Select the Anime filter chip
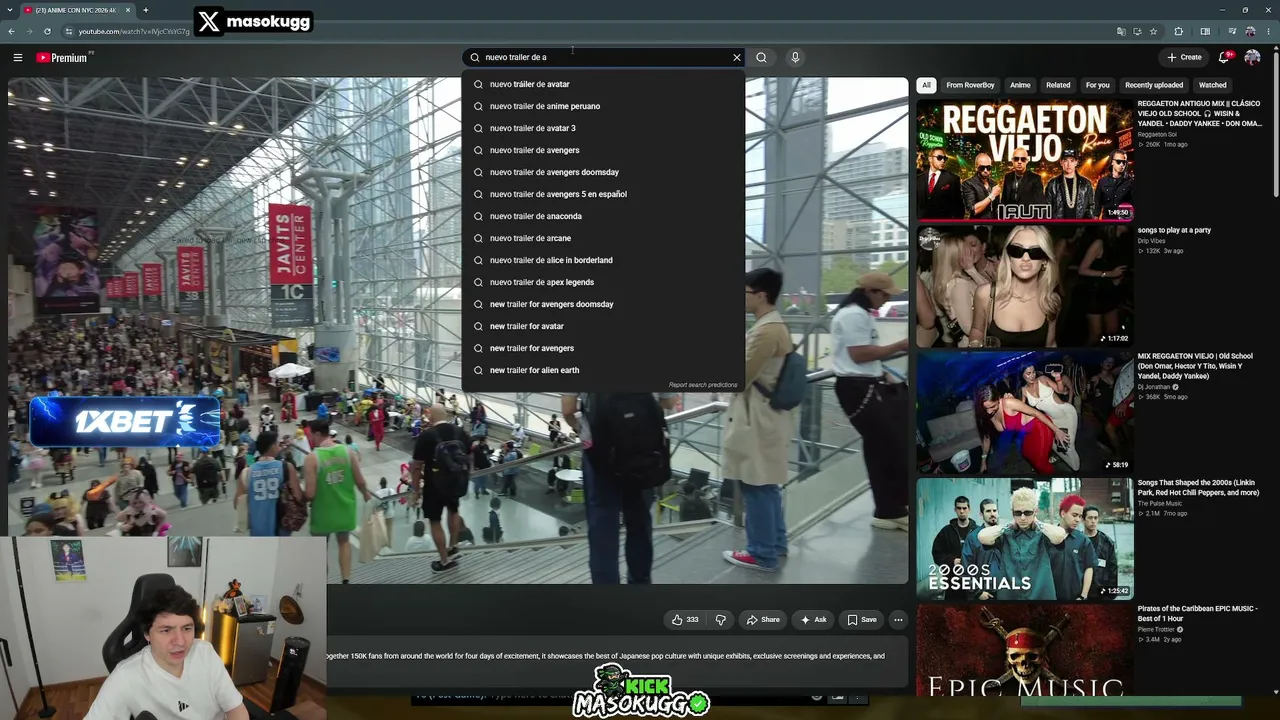 coord(1020,85)
